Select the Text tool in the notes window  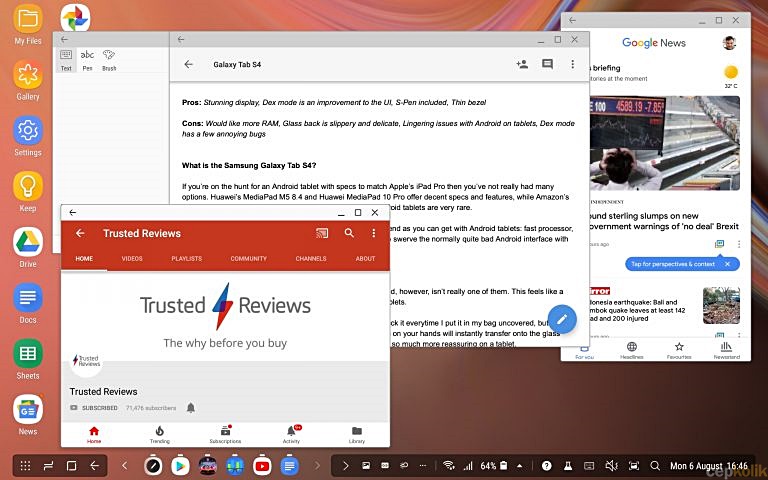pyautogui.click(x=66, y=60)
